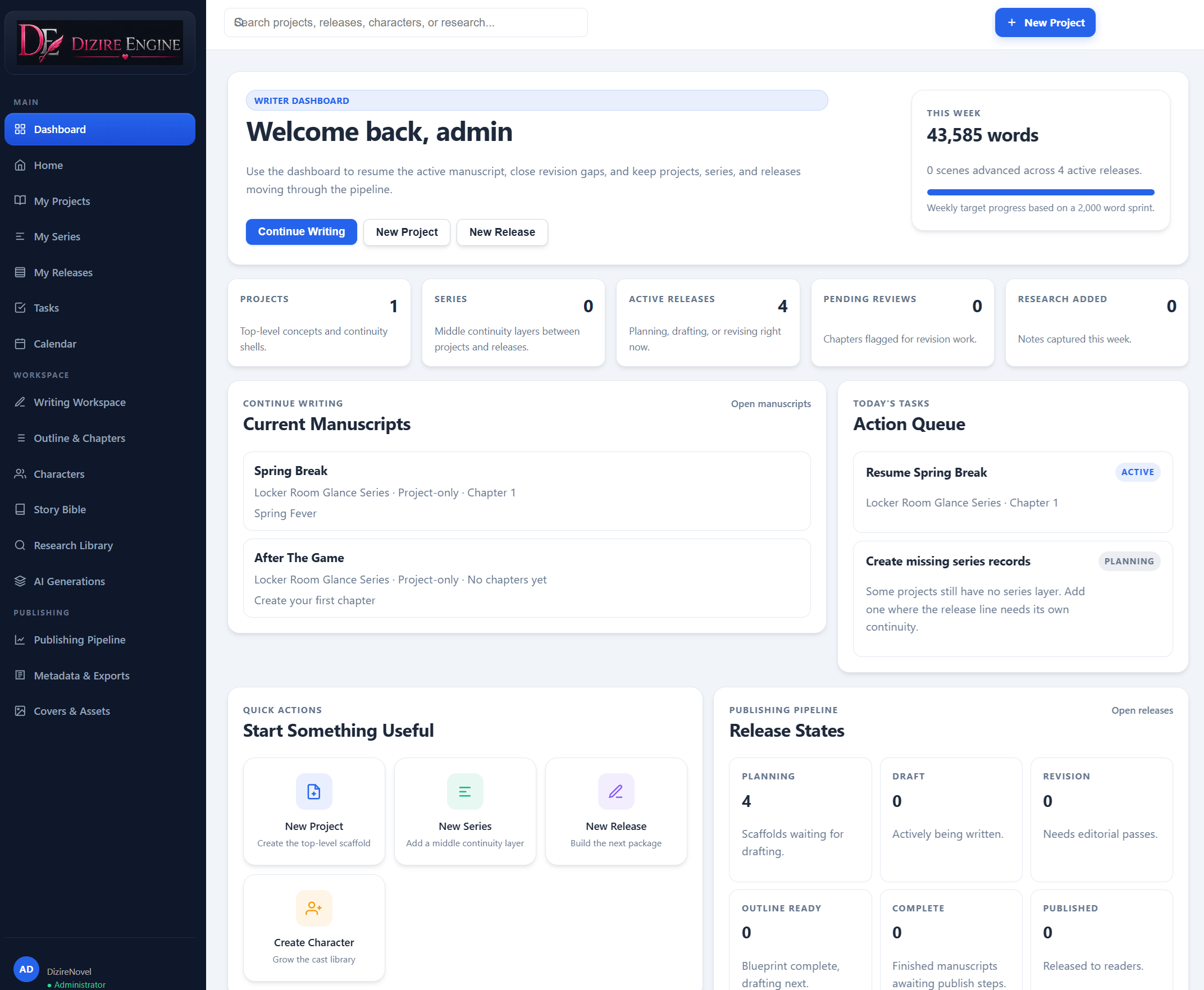Click the blue Continue Writing button
This screenshot has height=990, width=1204.
[301, 231]
